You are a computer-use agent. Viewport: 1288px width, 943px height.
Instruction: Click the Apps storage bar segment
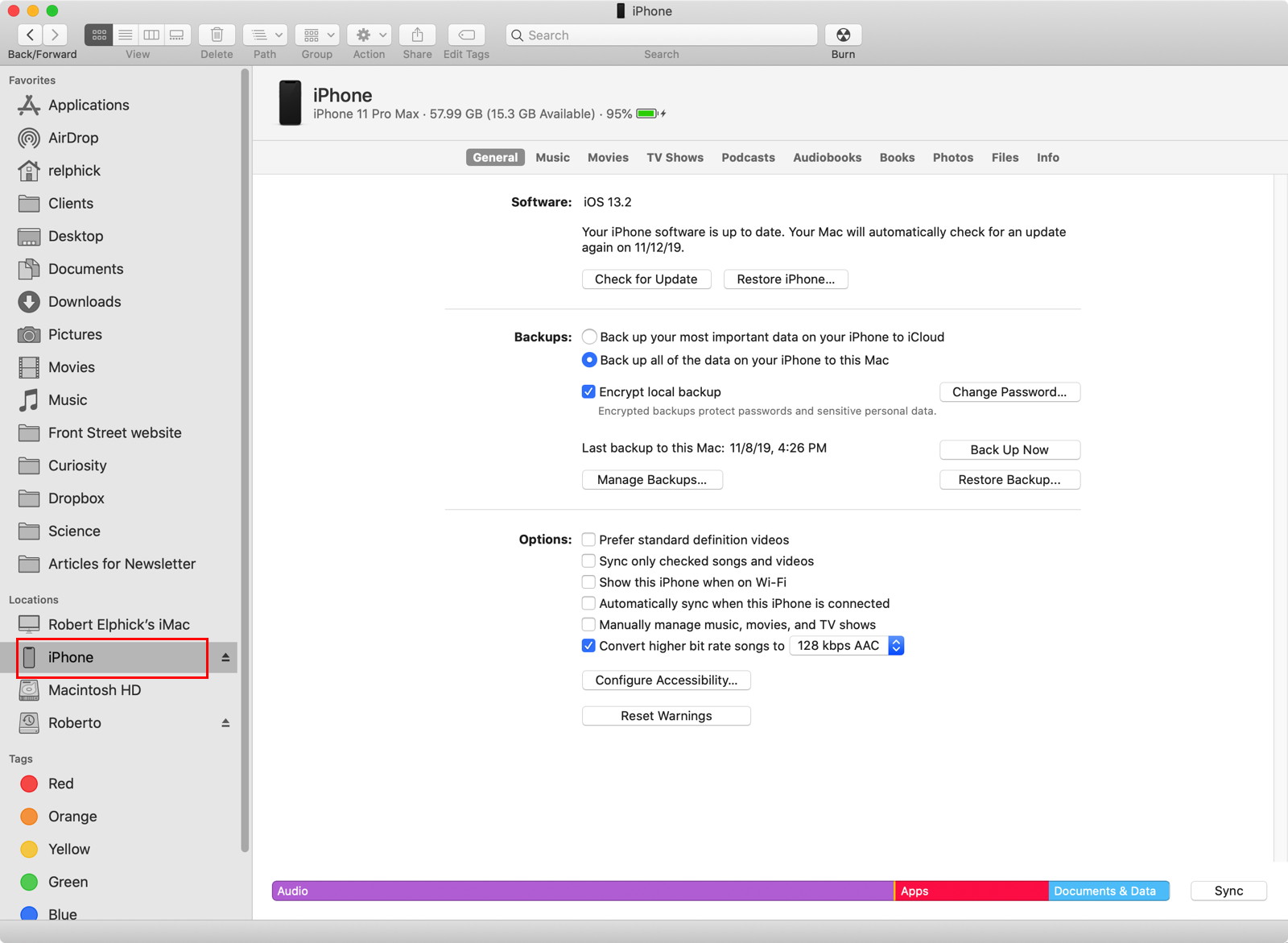(972, 891)
